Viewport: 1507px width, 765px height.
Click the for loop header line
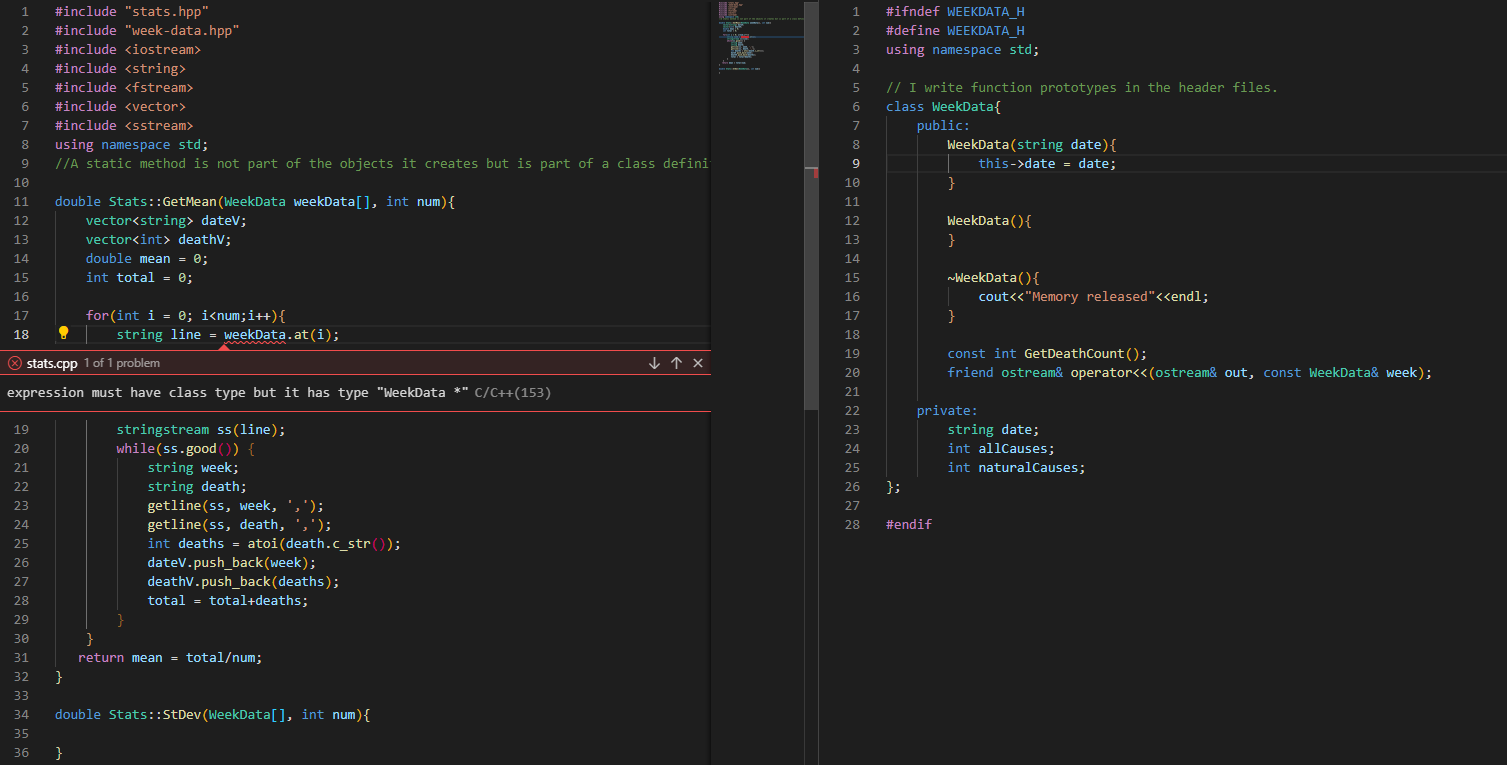point(186,316)
